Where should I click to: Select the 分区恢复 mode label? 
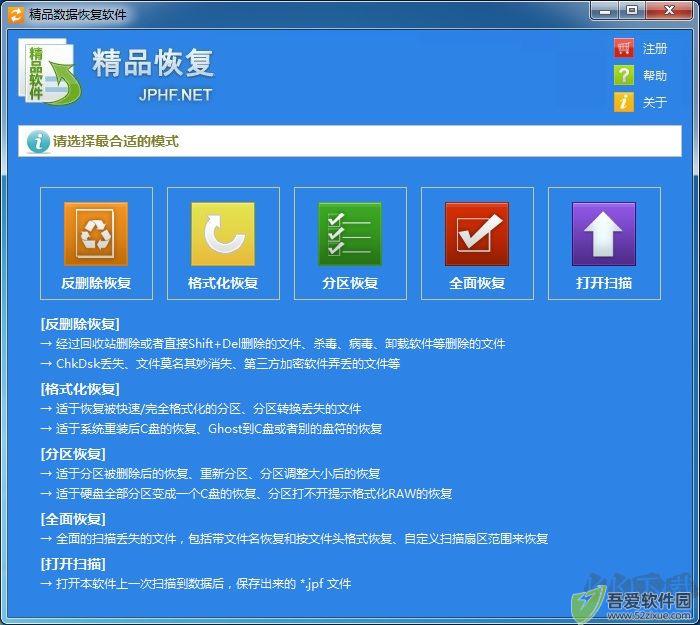point(350,283)
